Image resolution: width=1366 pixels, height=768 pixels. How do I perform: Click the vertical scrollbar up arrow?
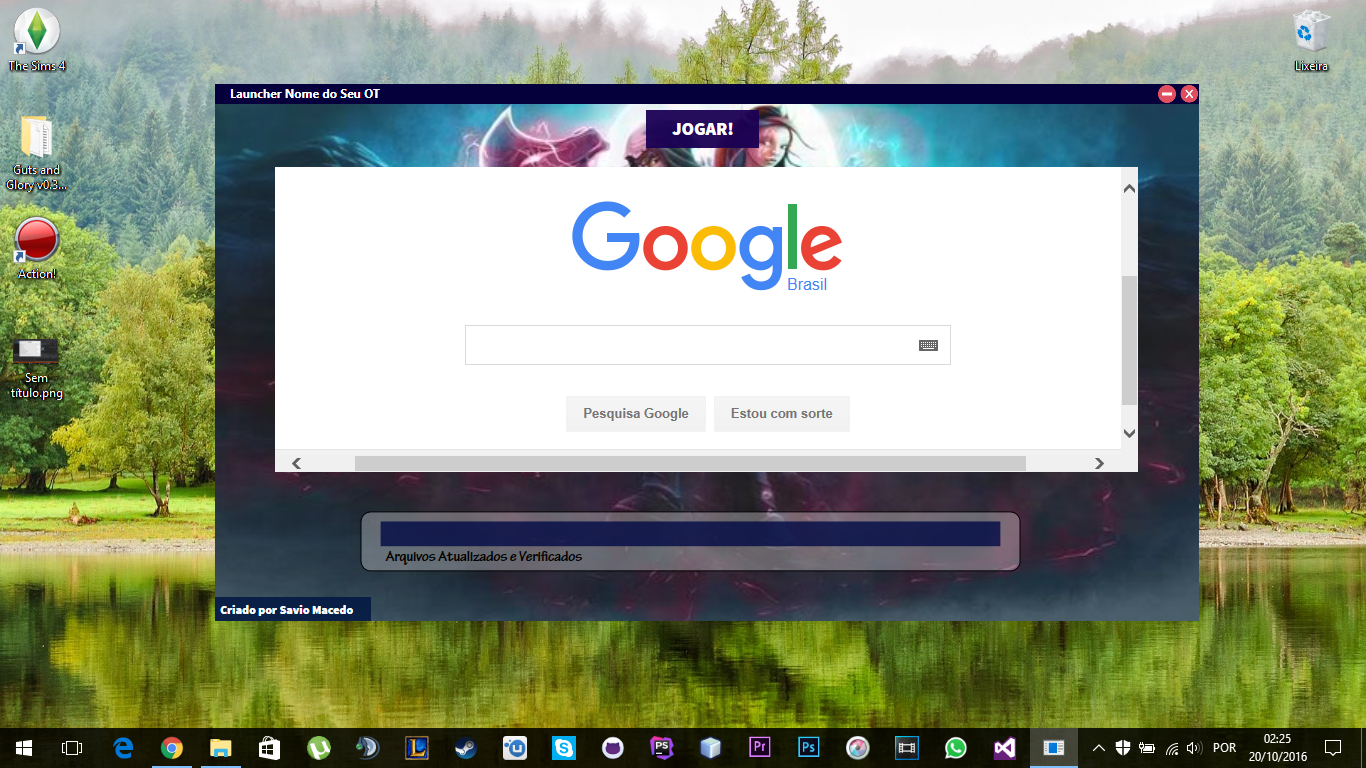point(1129,188)
